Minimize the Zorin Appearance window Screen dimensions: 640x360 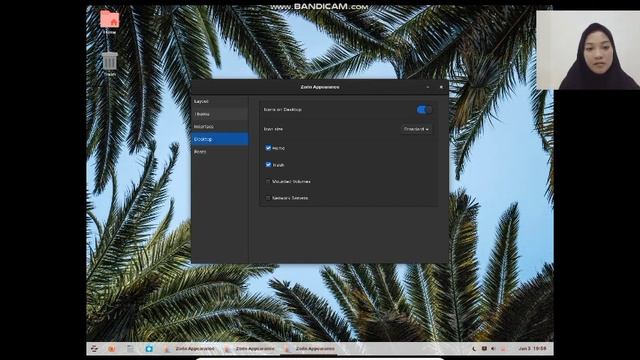click(428, 87)
